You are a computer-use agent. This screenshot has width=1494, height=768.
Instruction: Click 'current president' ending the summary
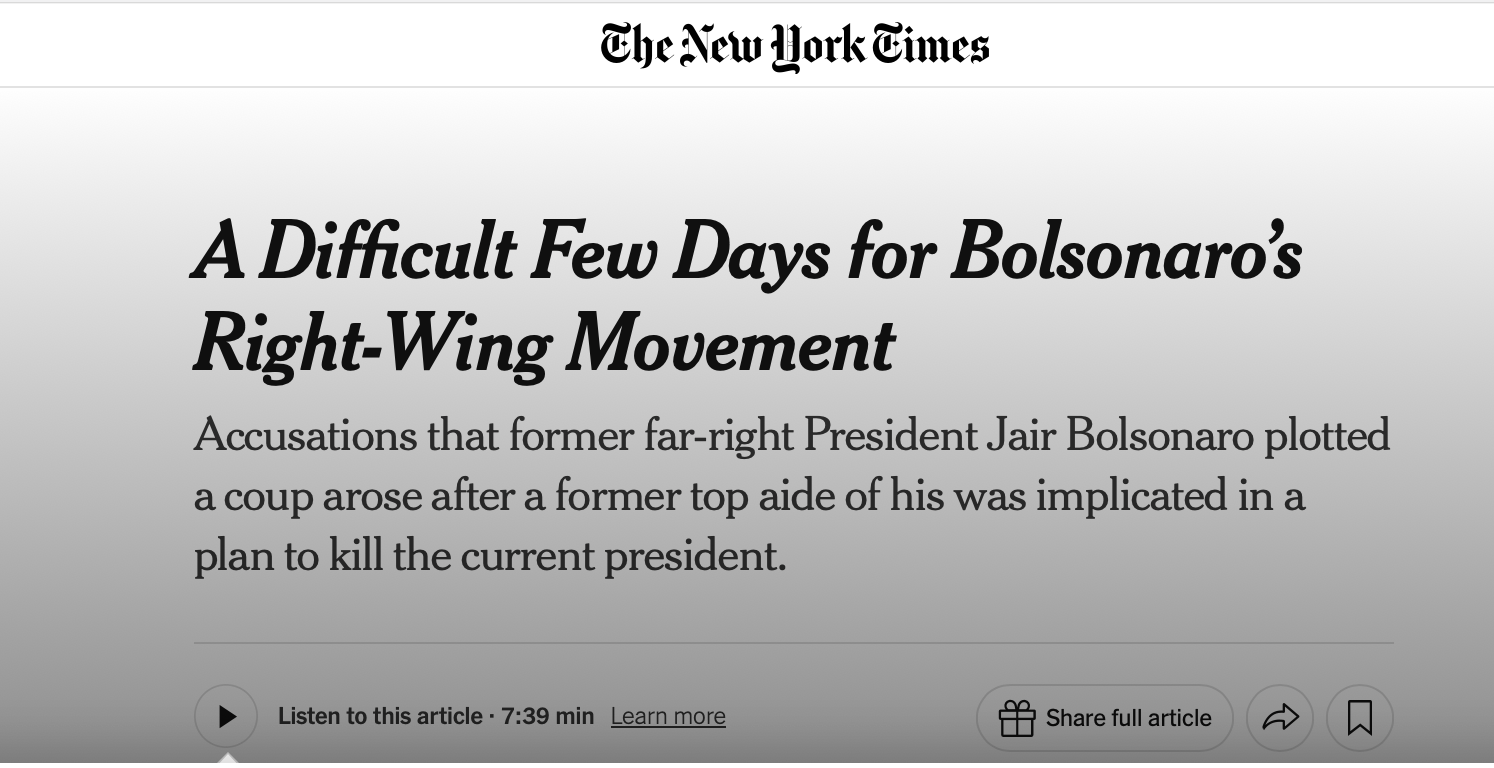pos(622,556)
